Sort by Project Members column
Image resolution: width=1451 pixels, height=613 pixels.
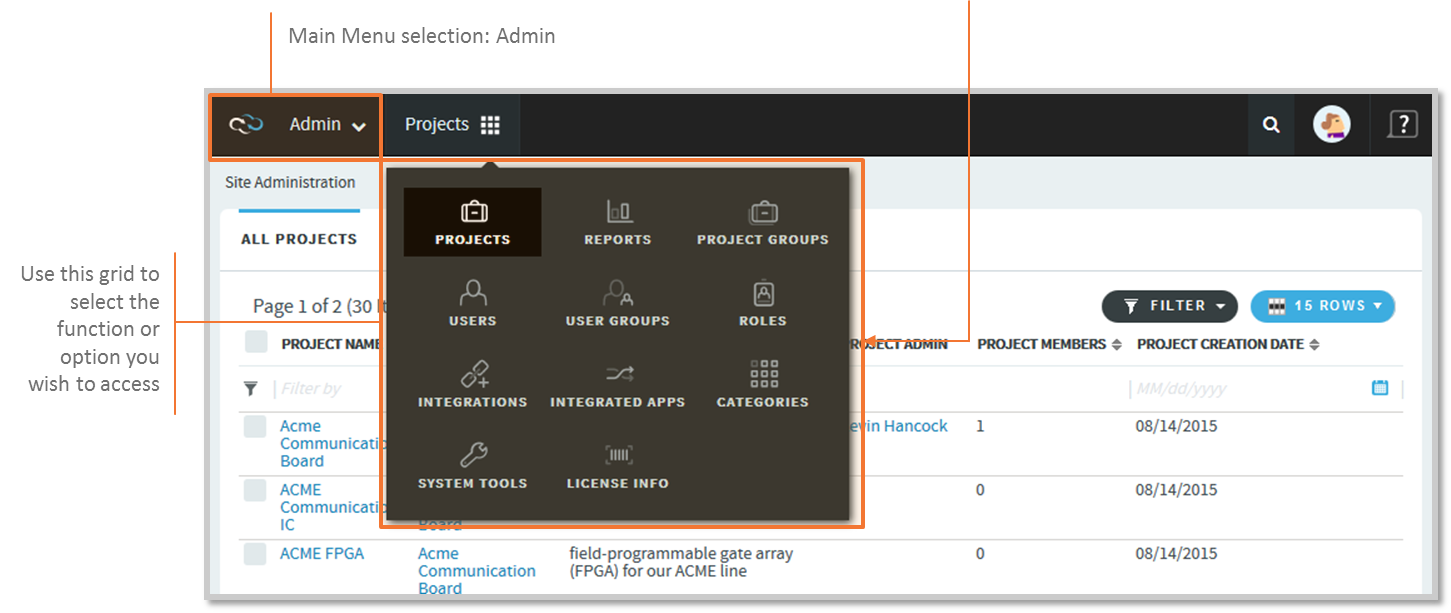tap(1049, 344)
